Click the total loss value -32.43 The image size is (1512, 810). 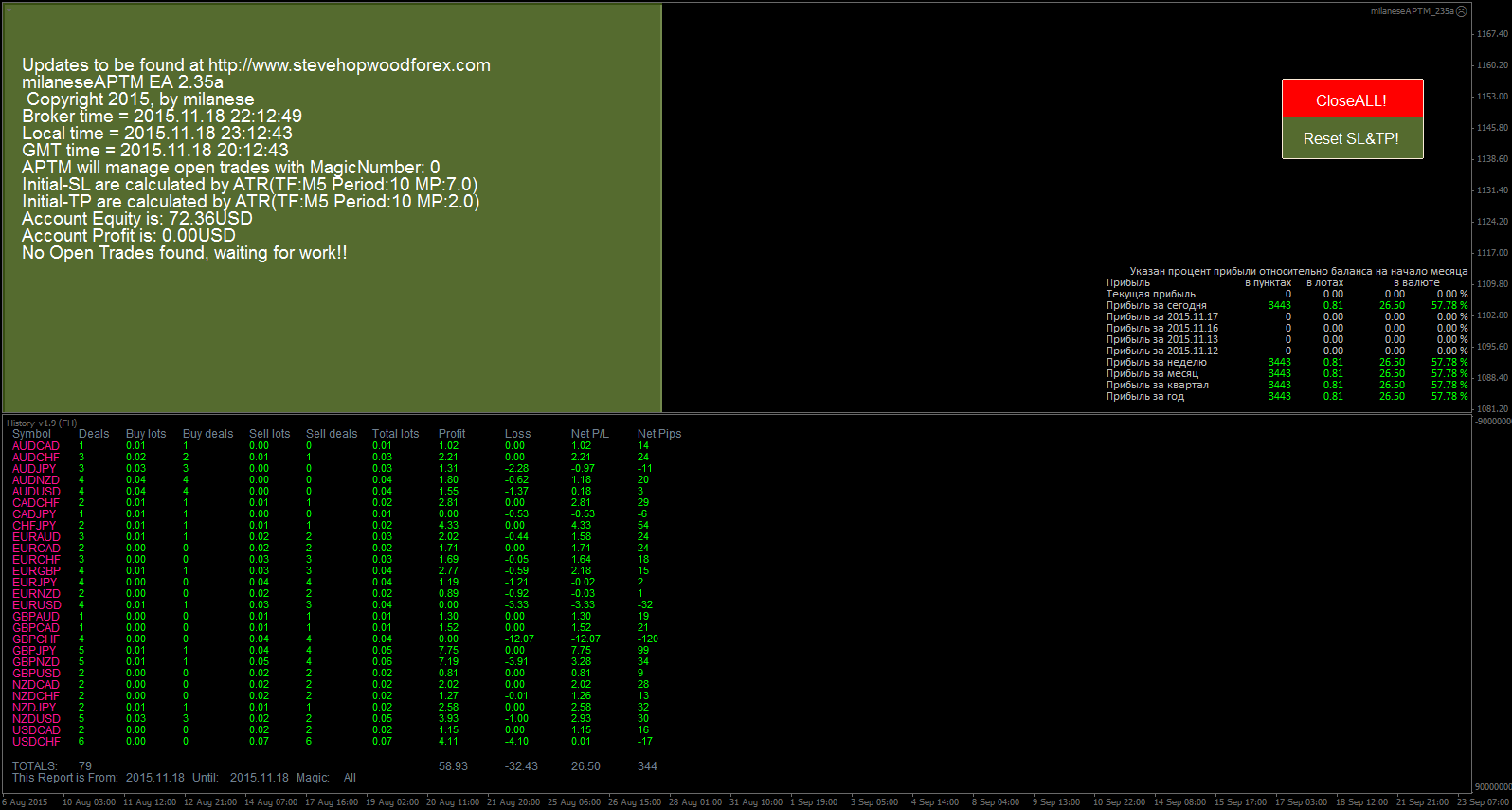click(x=521, y=766)
